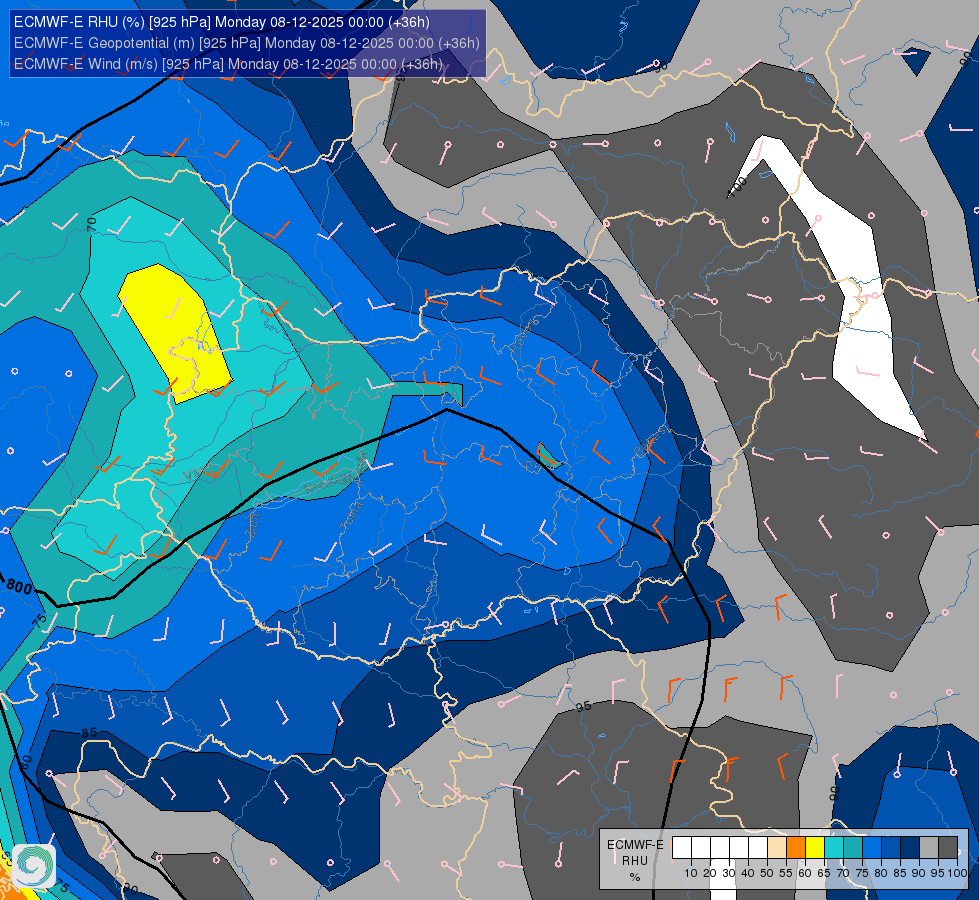Image resolution: width=979 pixels, height=900 pixels.
Task: Select the ECMWF-E Geopotential (m) title line
Action: [247, 43]
